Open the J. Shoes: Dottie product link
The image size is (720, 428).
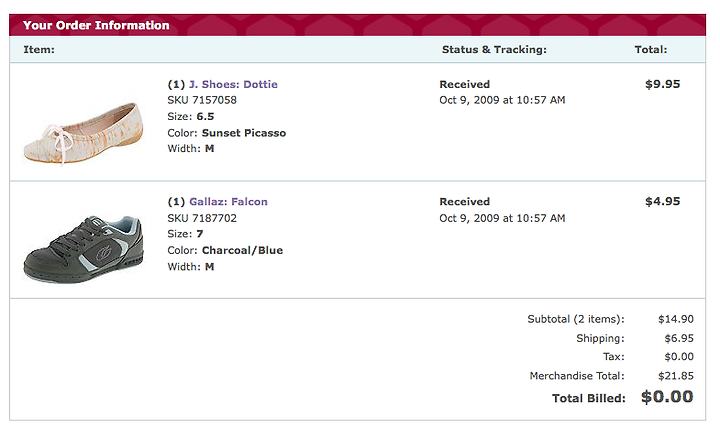pyautogui.click(x=233, y=84)
